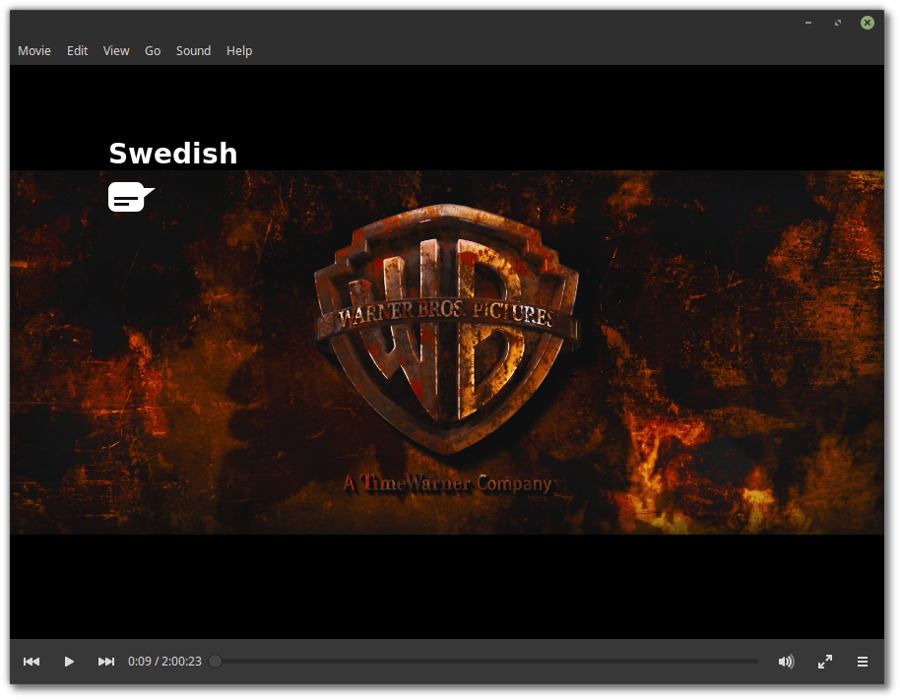Click the subtitle speech-bubble indicator
Image resolution: width=900 pixels, height=700 pixels.
click(x=128, y=196)
